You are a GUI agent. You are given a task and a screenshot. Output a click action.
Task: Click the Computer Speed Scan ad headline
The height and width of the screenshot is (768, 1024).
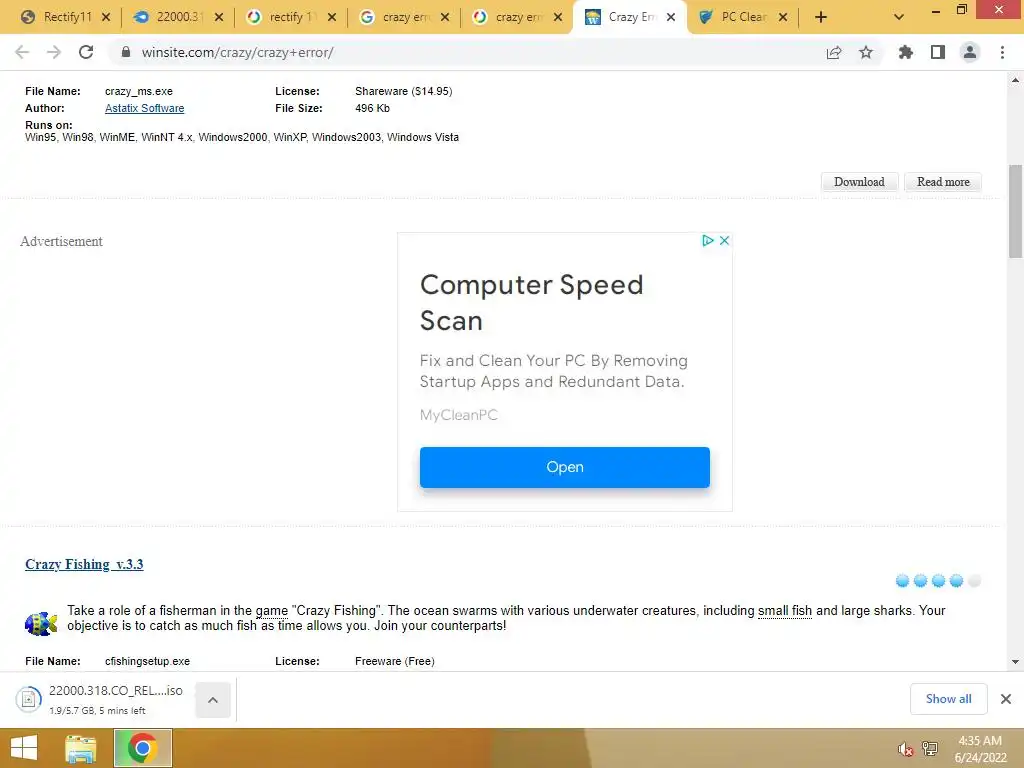click(531, 303)
